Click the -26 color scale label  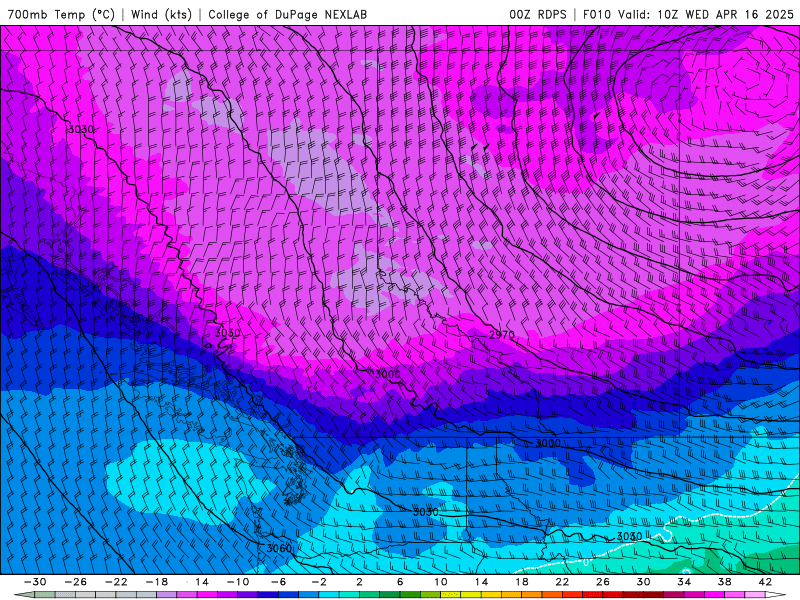pyautogui.click(x=76, y=582)
